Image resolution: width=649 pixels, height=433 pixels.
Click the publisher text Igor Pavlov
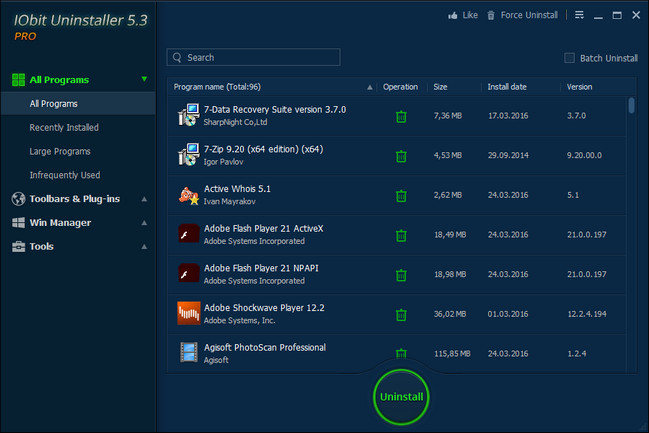223,162
